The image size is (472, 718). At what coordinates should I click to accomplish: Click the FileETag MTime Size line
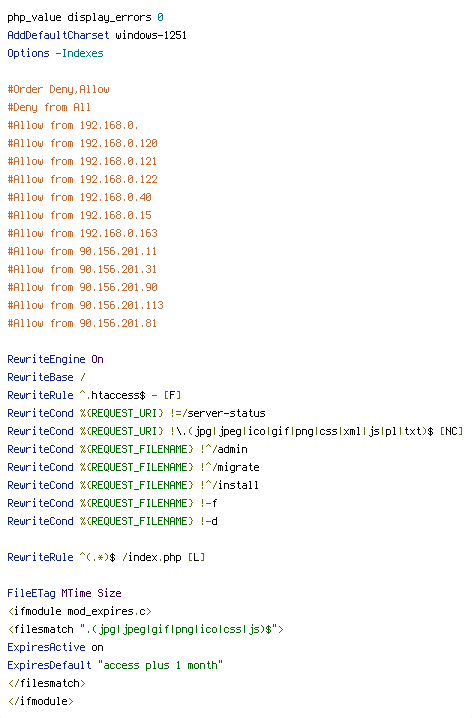65,593
